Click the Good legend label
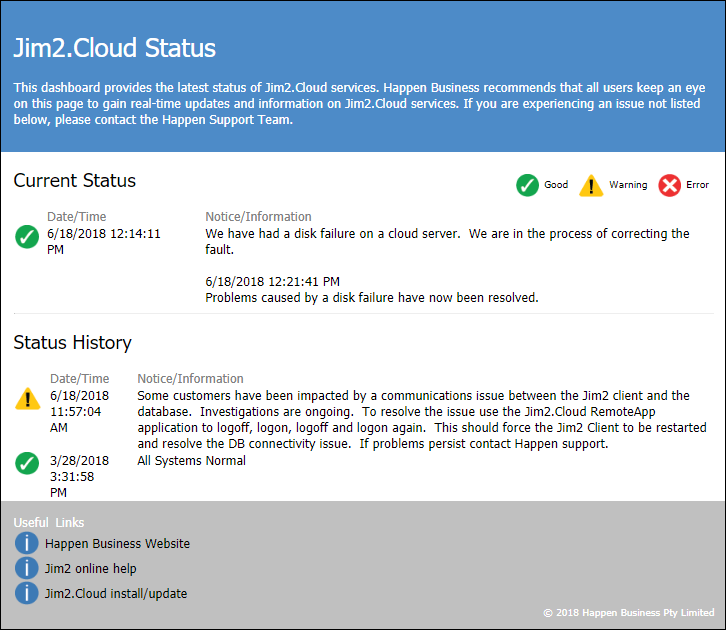726x630 pixels. pos(556,185)
